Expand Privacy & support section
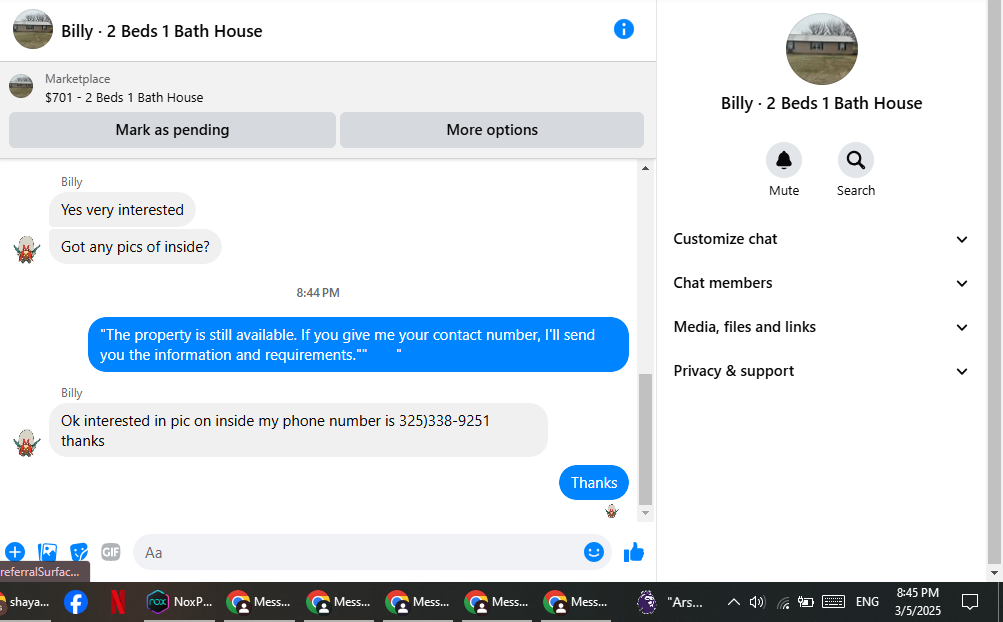Image resolution: width=1003 pixels, height=622 pixels. tap(821, 371)
